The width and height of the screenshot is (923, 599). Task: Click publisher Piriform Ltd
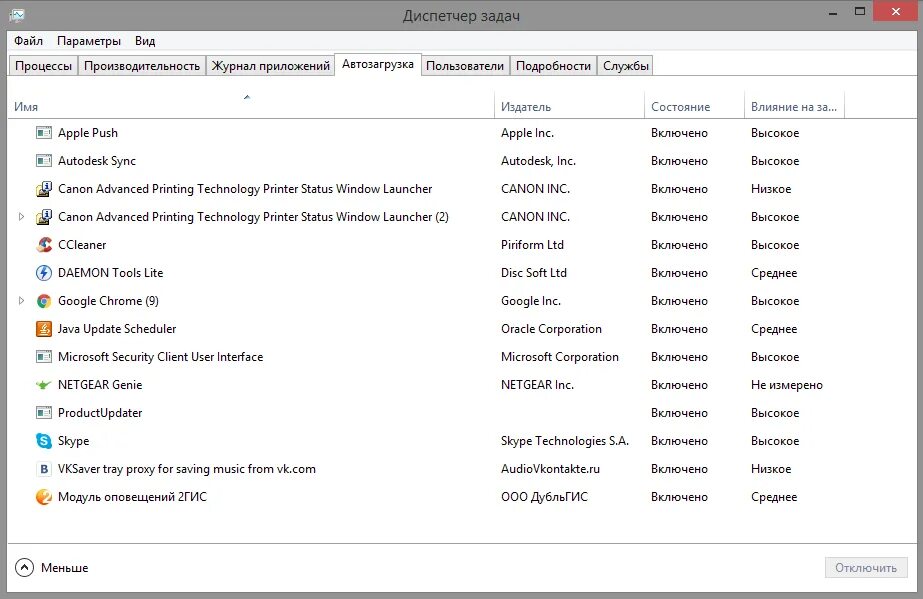[532, 245]
